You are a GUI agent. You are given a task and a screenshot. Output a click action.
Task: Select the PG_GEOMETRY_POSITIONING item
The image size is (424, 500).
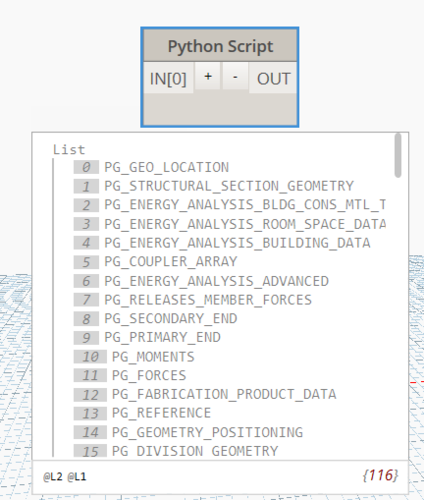coord(207,432)
